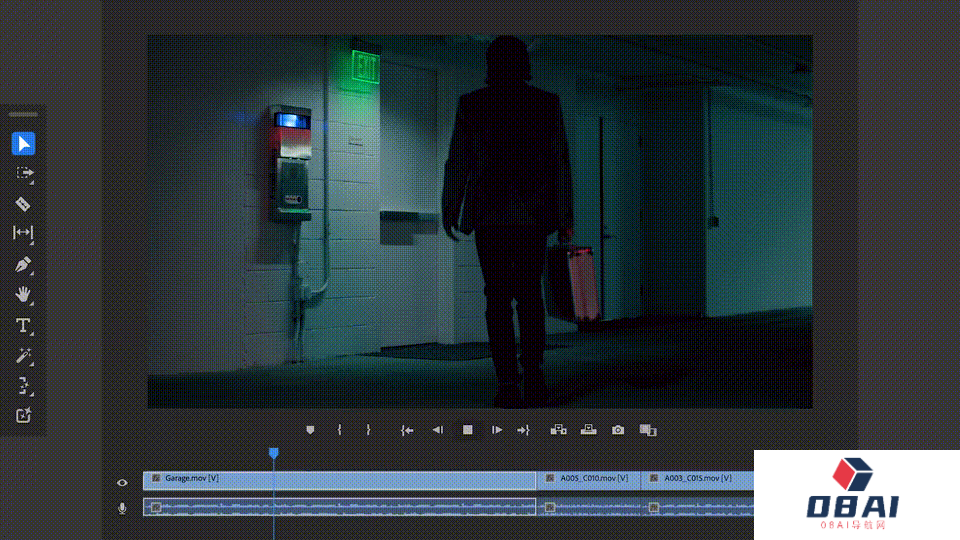Click the fx badge on Garage.mov audio clip
This screenshot has width=960, height=540.
pos(156,507)
